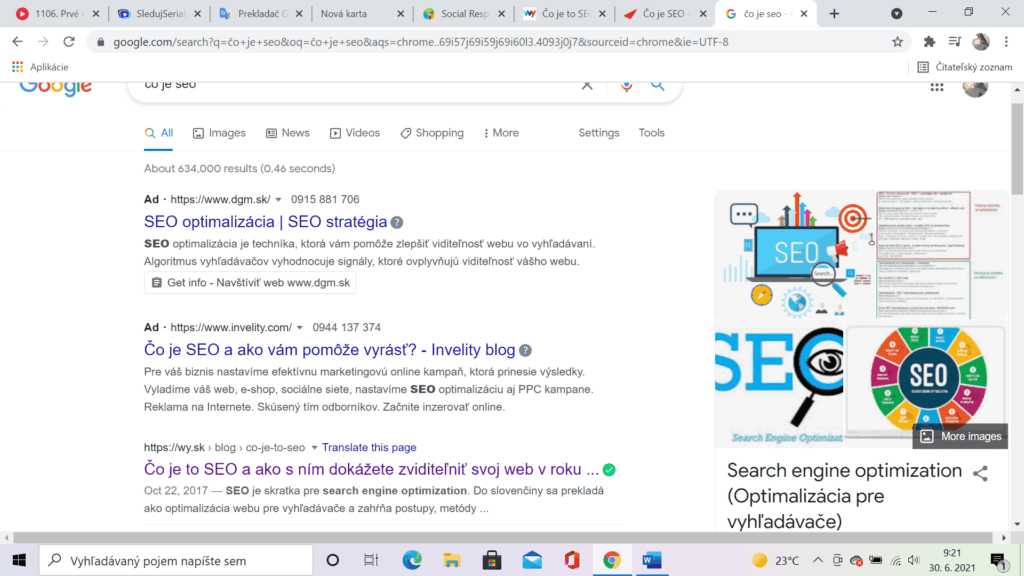Open Čitateľský zoznam reading list

click(x=965, y=67)
